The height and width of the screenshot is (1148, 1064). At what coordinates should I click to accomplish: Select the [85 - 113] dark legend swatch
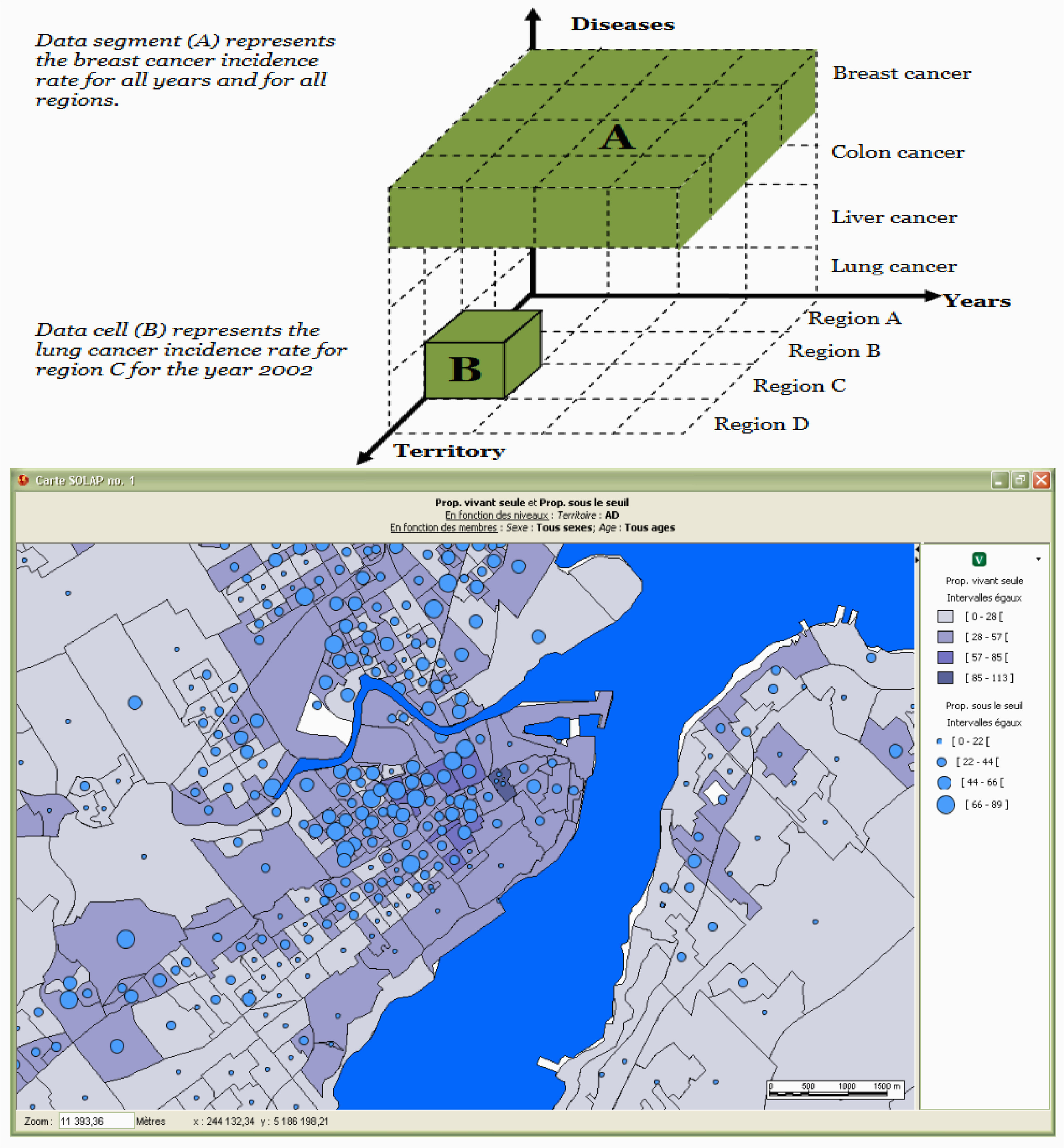pyautogui.click(x=945, y=678)
